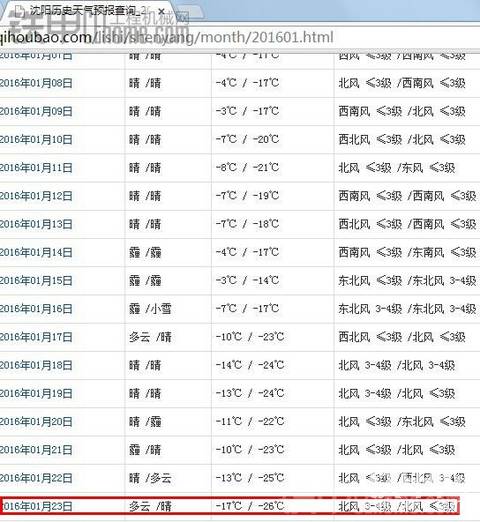Click the wind cell 北风 ≤3级 /东风 ≤3级
This screenshot has width=480, height=522.
[x=397, y=168]
